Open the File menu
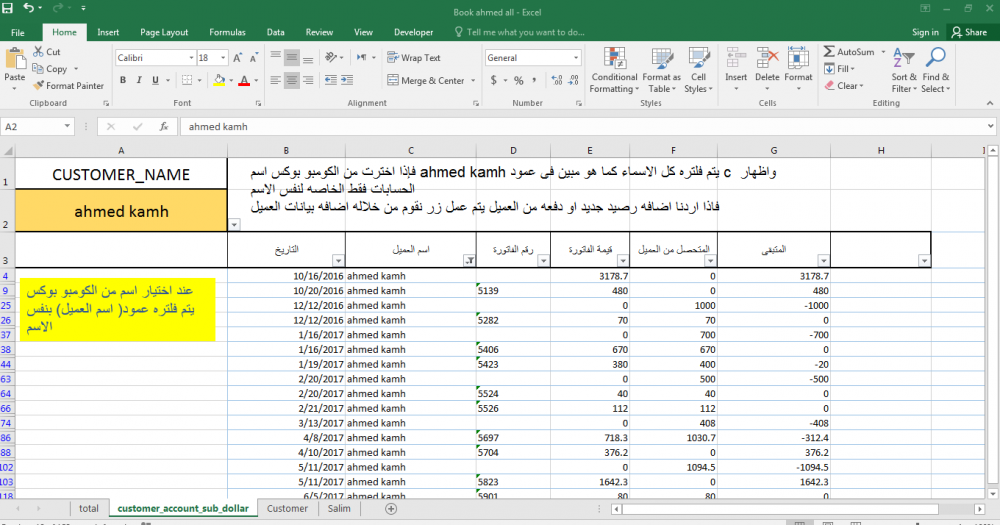Screen dimensions: 1000x525 18,32
